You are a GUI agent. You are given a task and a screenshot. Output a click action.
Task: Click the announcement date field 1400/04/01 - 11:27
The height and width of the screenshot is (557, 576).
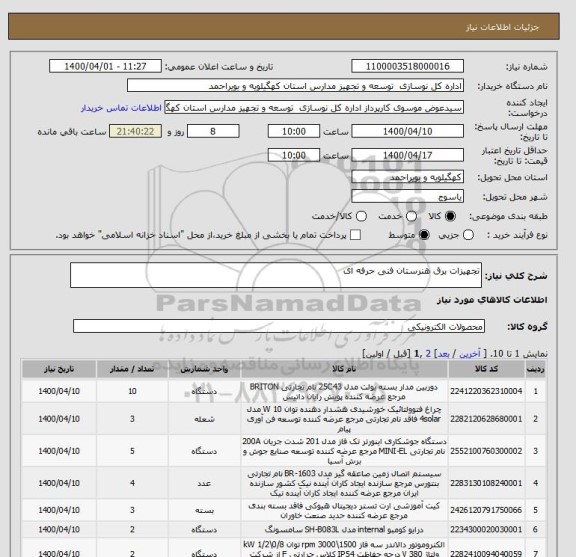[105, 67]
